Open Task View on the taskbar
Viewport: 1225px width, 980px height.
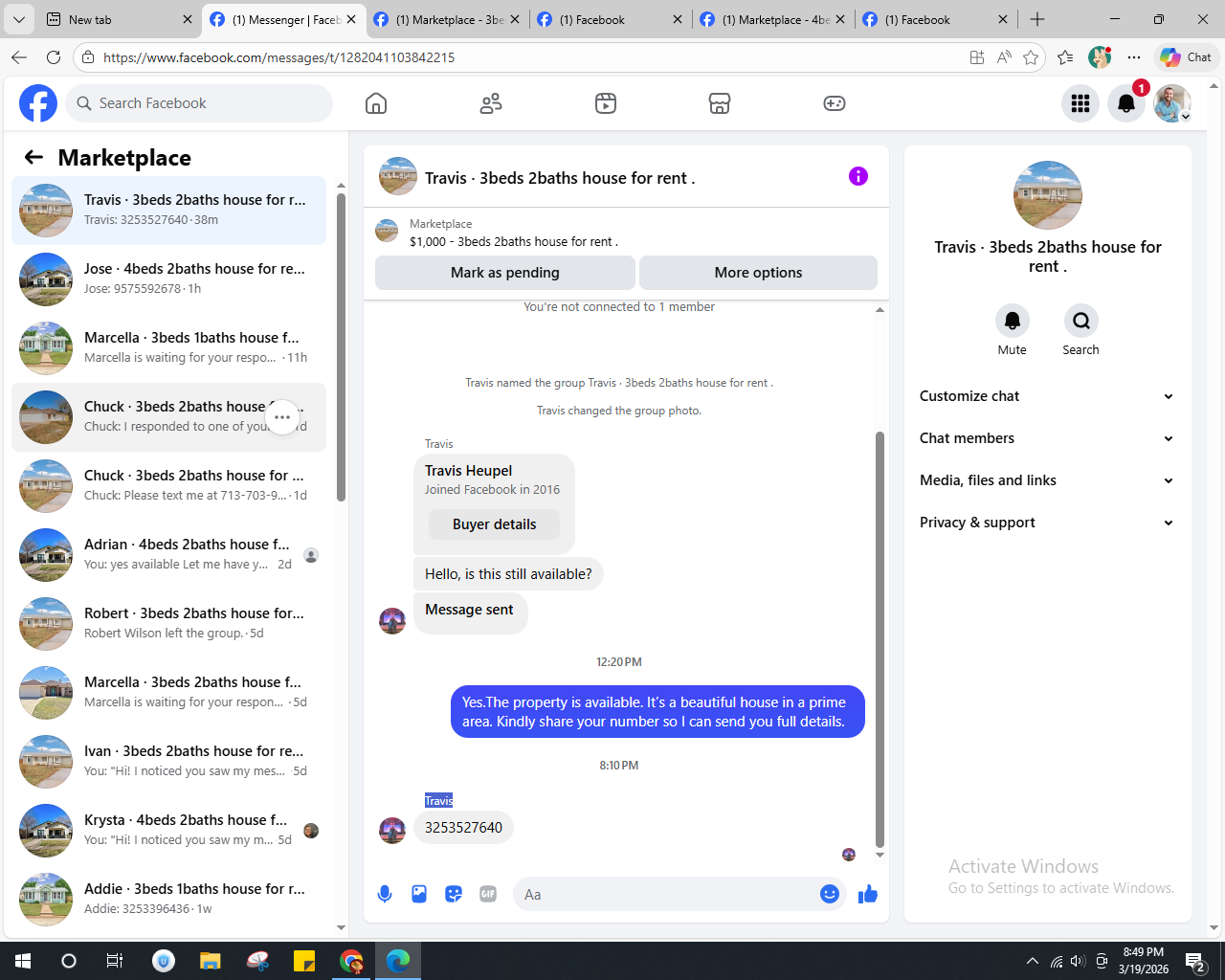click(x=115, y=961)
